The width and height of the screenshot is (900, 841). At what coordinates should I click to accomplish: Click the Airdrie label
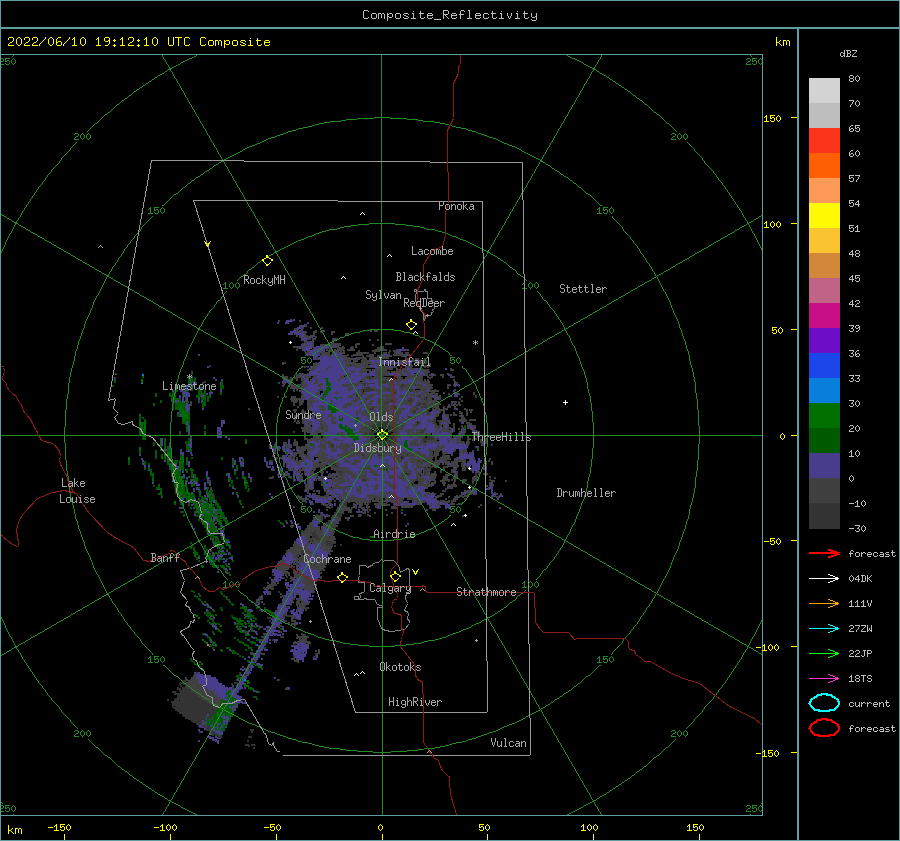[x=394, y=534]
